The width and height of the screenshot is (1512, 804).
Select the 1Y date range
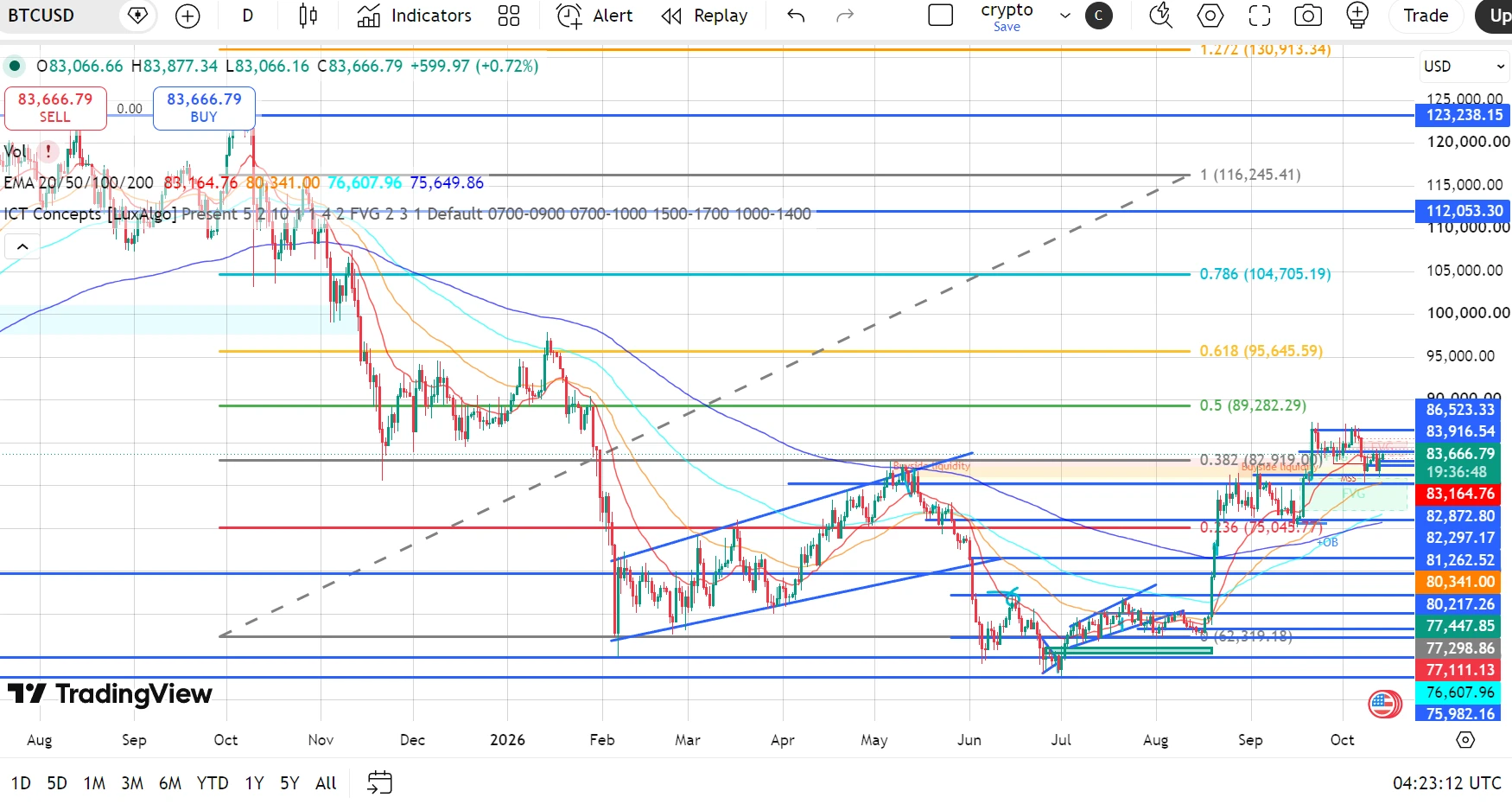click(x=254, y=783)
